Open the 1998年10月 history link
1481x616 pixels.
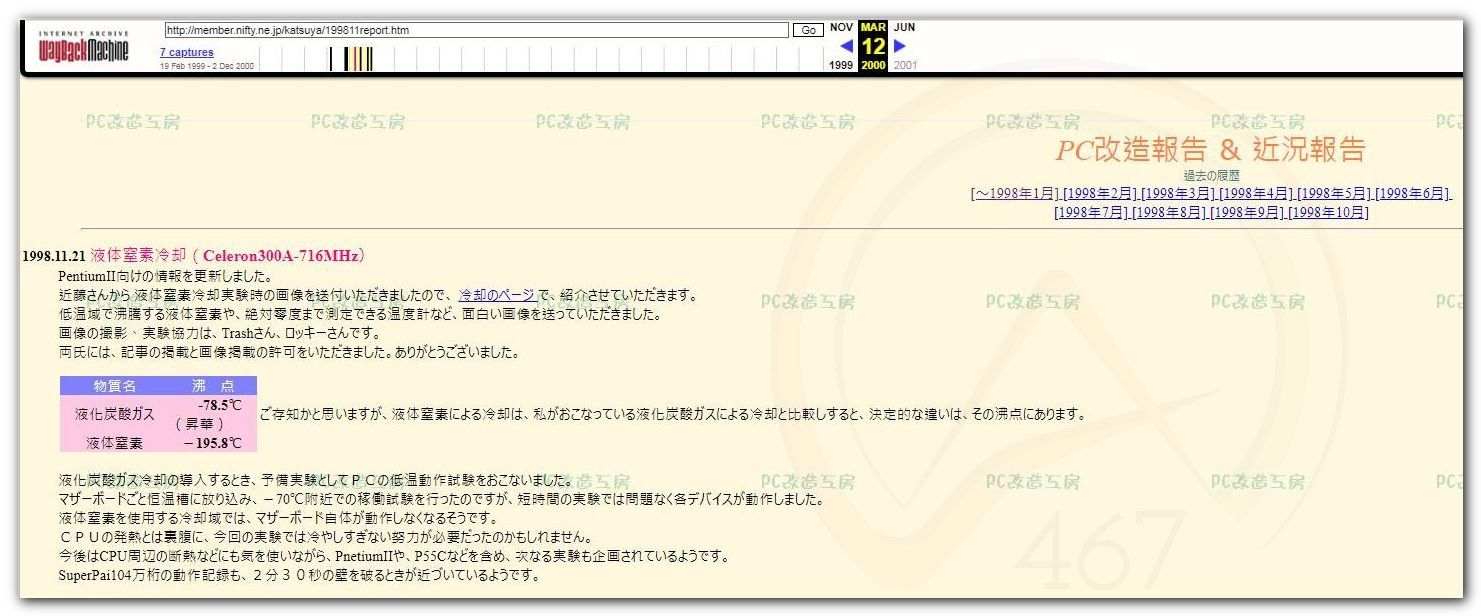tap(1329, 212)
